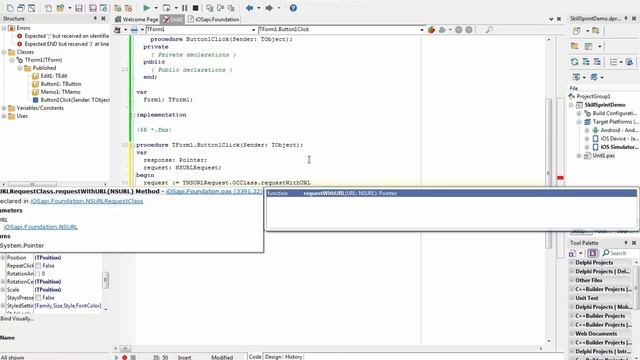Open the Run button dropdown arrow
Screen dimensions: 640x360
[x=156, y=8]
